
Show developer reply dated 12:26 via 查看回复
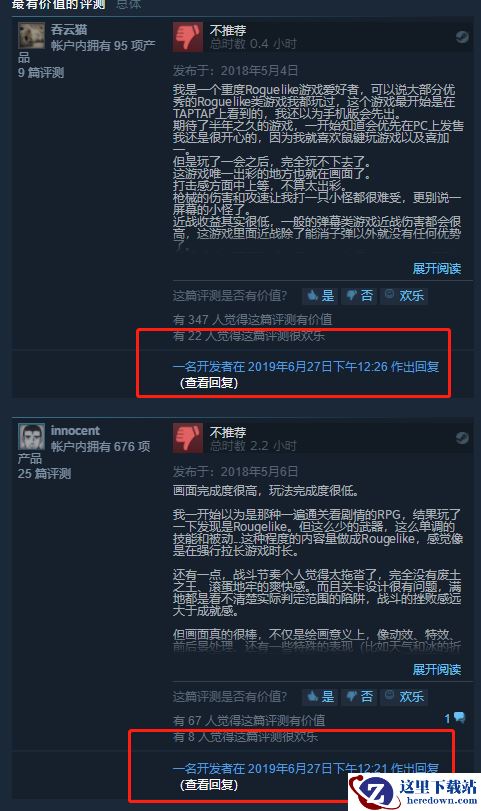click(209, 383)
